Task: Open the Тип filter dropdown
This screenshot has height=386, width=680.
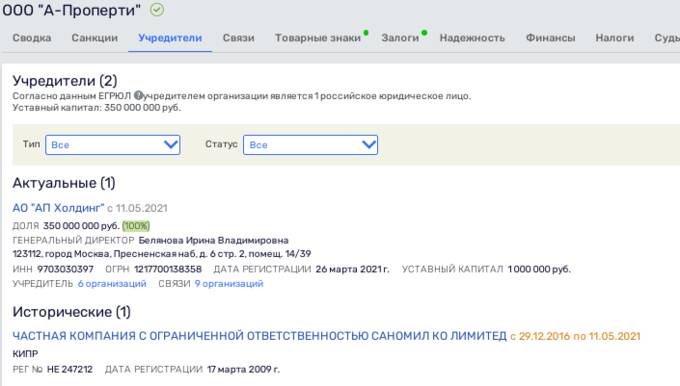Action: coord(113,145)
